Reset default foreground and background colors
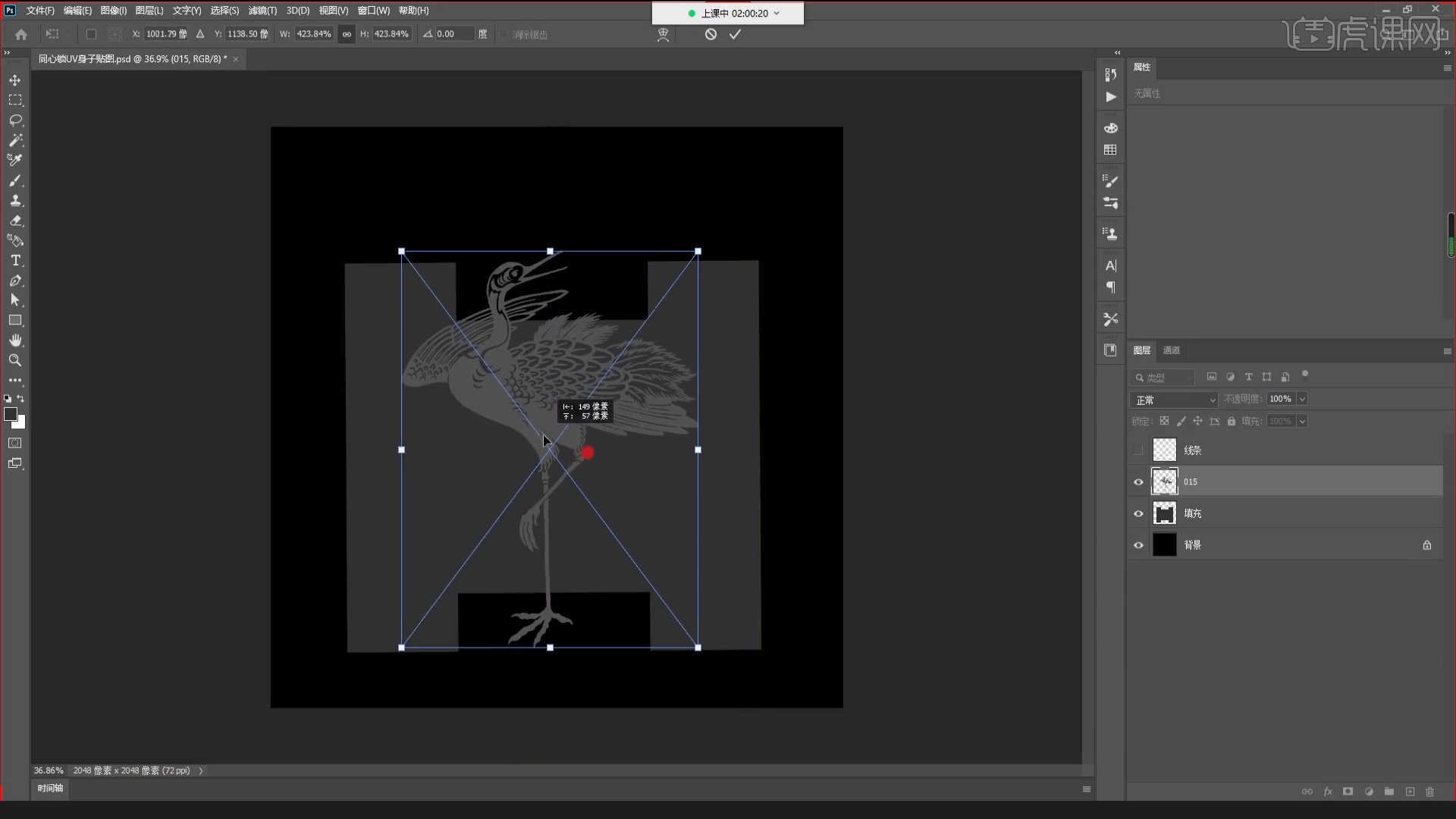The height and width of the screenshot is (819, 1456). click(8, 398)
